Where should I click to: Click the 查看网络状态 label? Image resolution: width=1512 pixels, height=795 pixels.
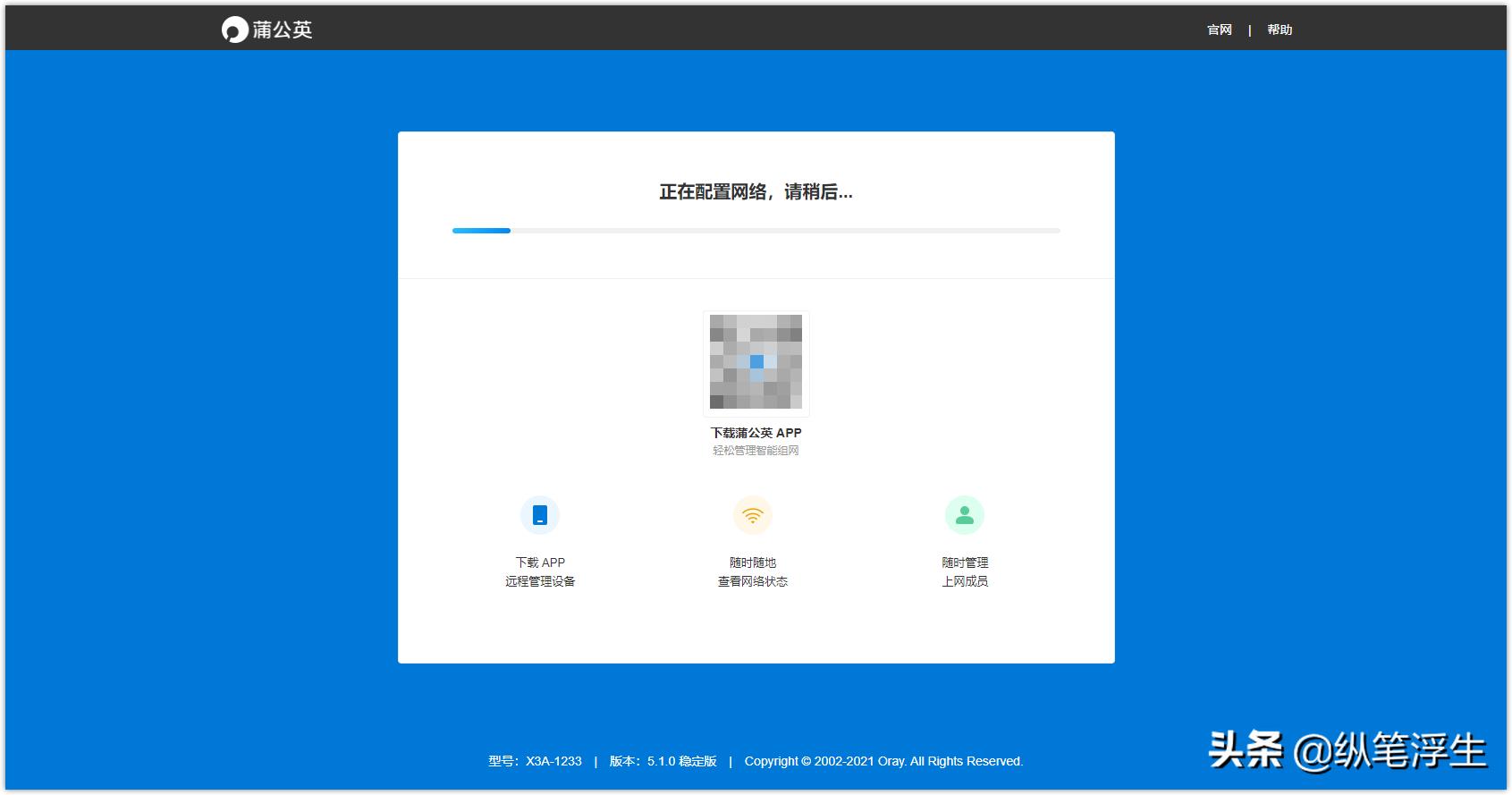tap(753, 581)
